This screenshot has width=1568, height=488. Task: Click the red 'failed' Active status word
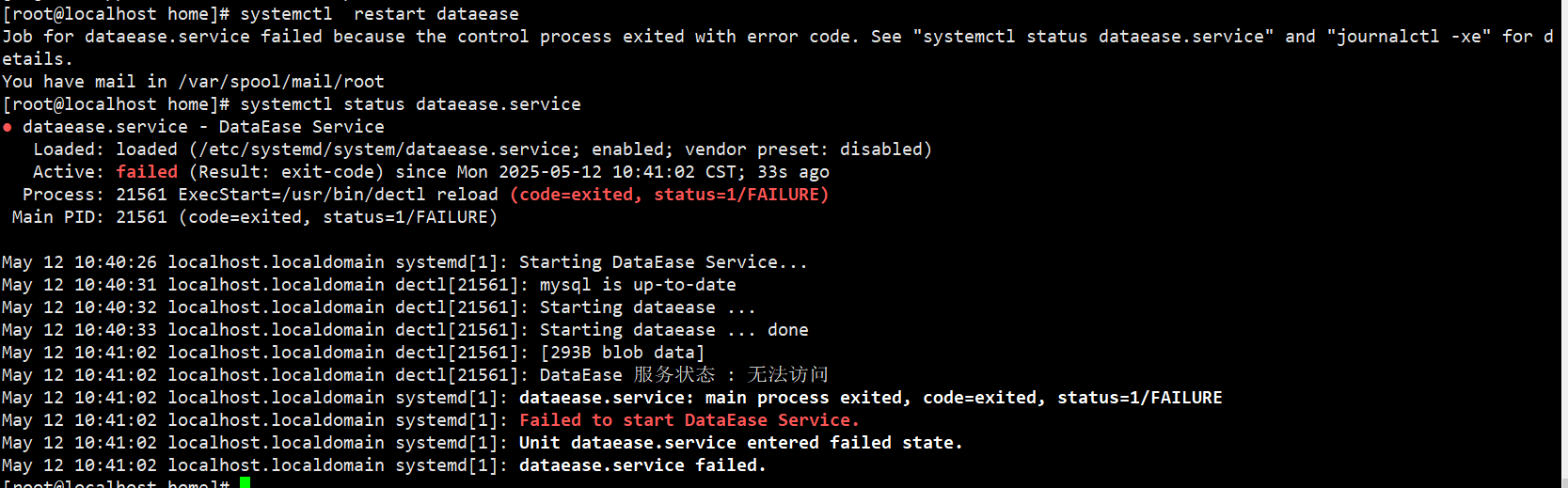147,172
